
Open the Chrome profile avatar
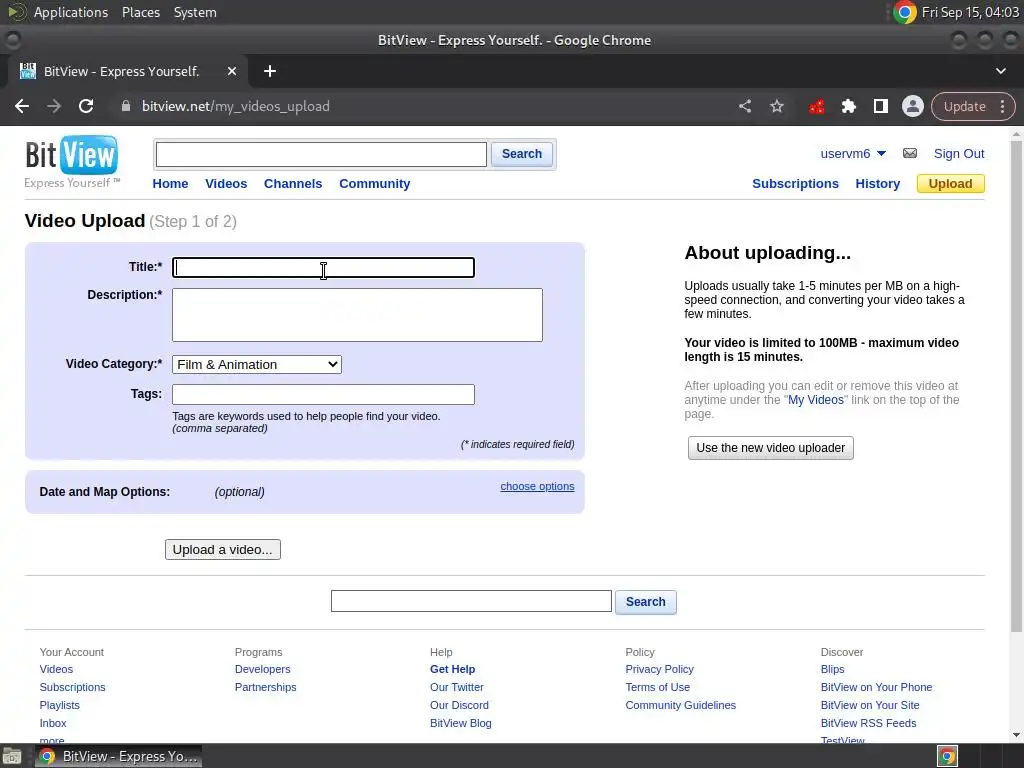pos(912,106)
